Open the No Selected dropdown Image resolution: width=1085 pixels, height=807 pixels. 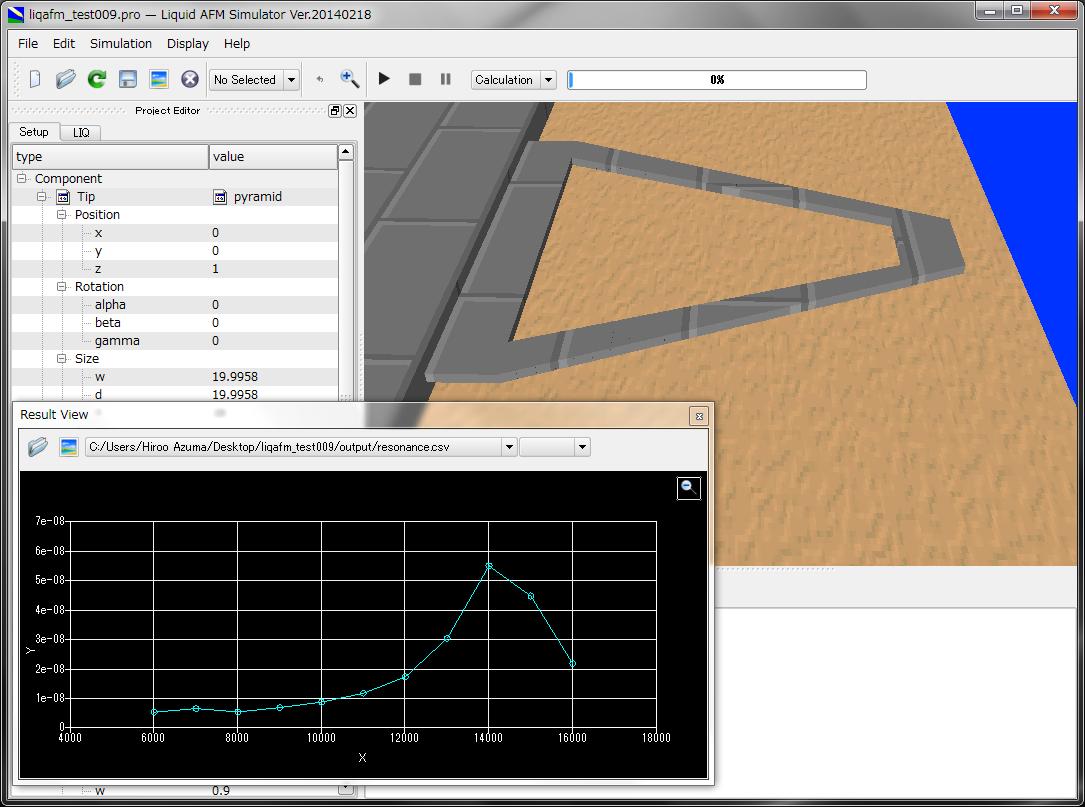(291, 80)
